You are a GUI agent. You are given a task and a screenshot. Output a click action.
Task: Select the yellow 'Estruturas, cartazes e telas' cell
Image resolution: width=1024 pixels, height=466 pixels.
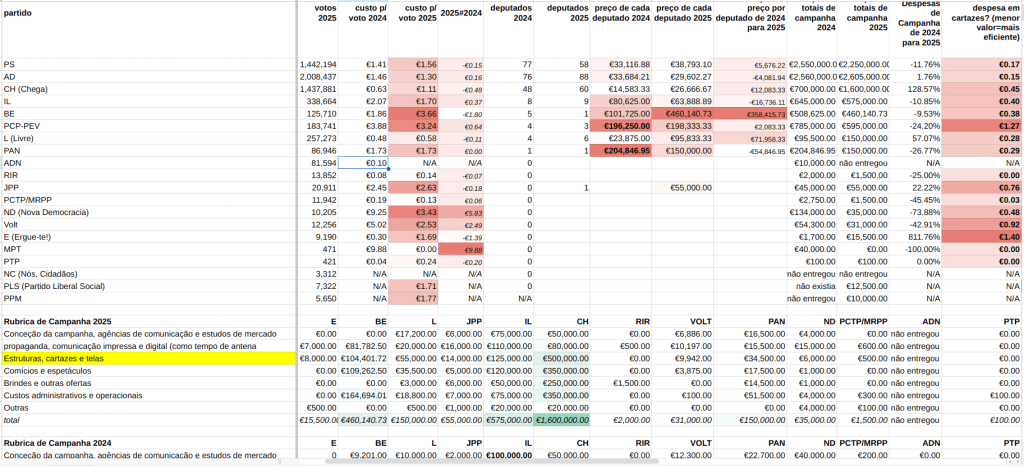pos(147,357)
